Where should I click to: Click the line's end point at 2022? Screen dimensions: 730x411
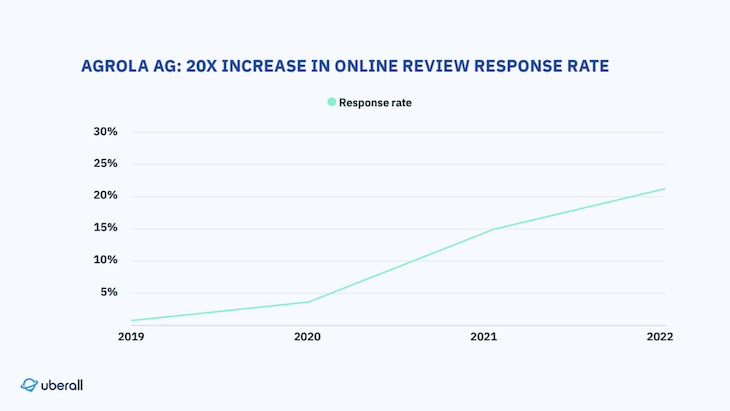[665, 189]
